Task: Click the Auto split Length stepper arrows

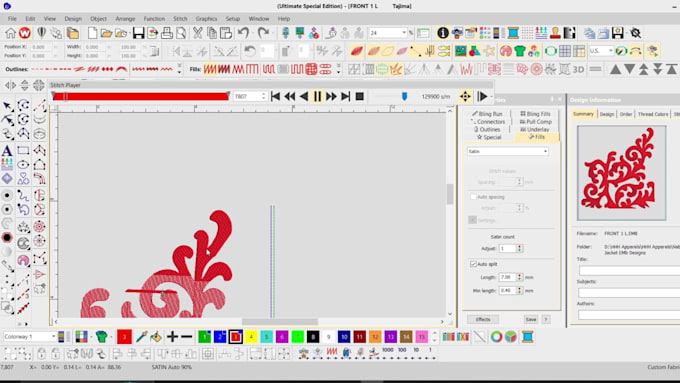Action: (x=520, y=277)
